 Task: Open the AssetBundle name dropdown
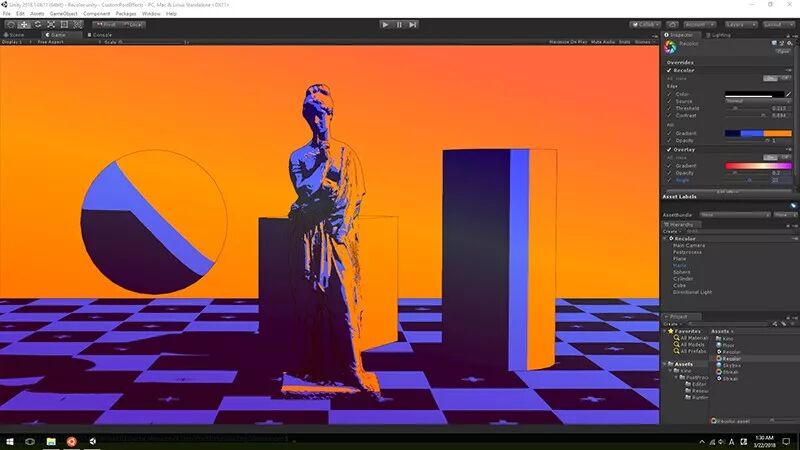pyautogui.click(x=735, y=215)
